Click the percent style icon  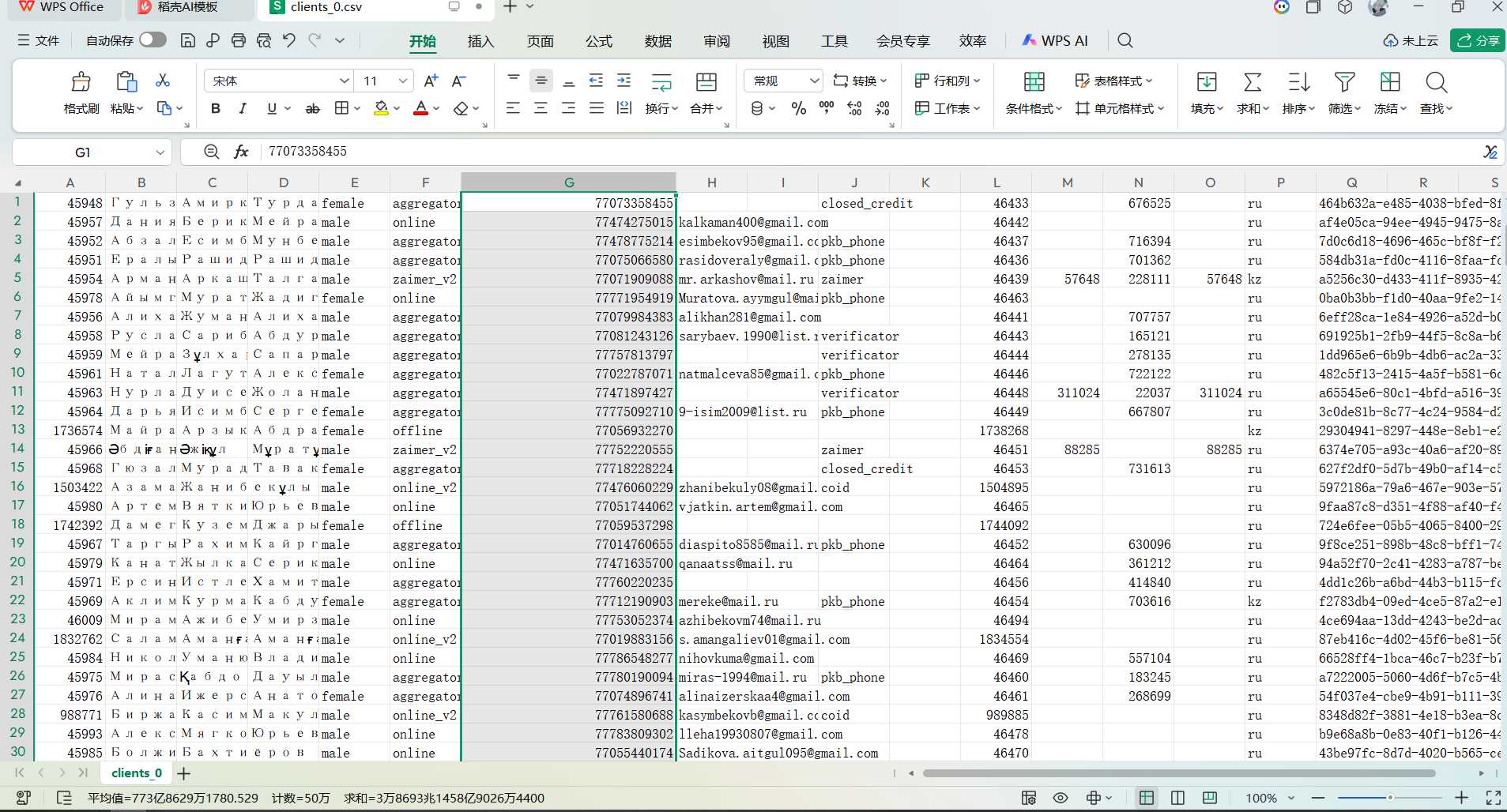799,108
